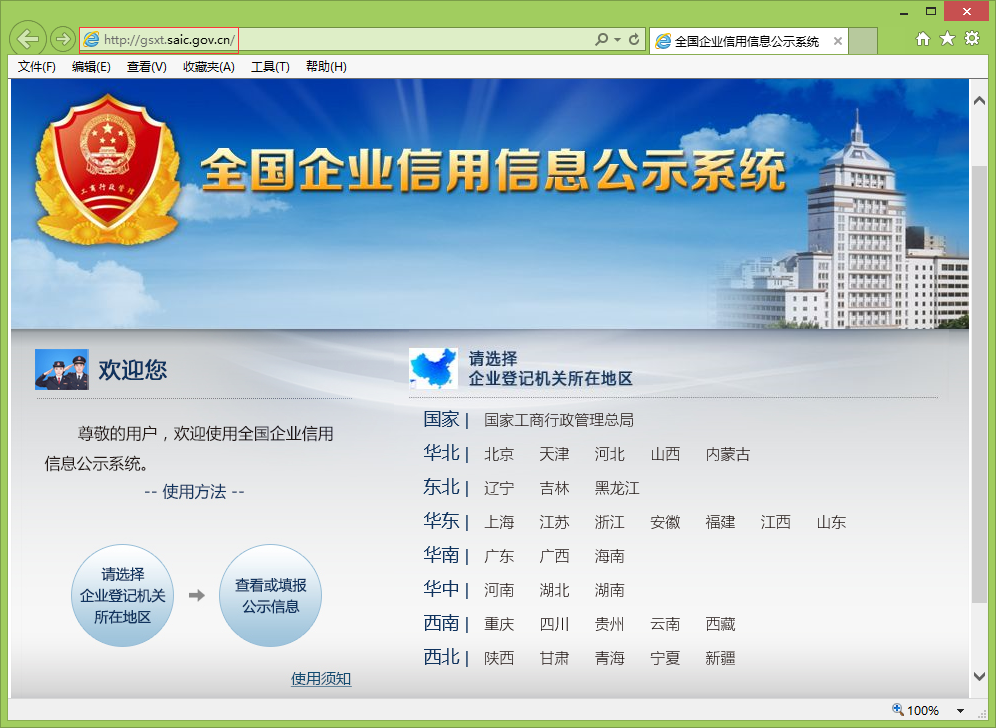Open the 工具(T) menu
Viewport: 996px width, 728px height.
click(x=270, y=67)
